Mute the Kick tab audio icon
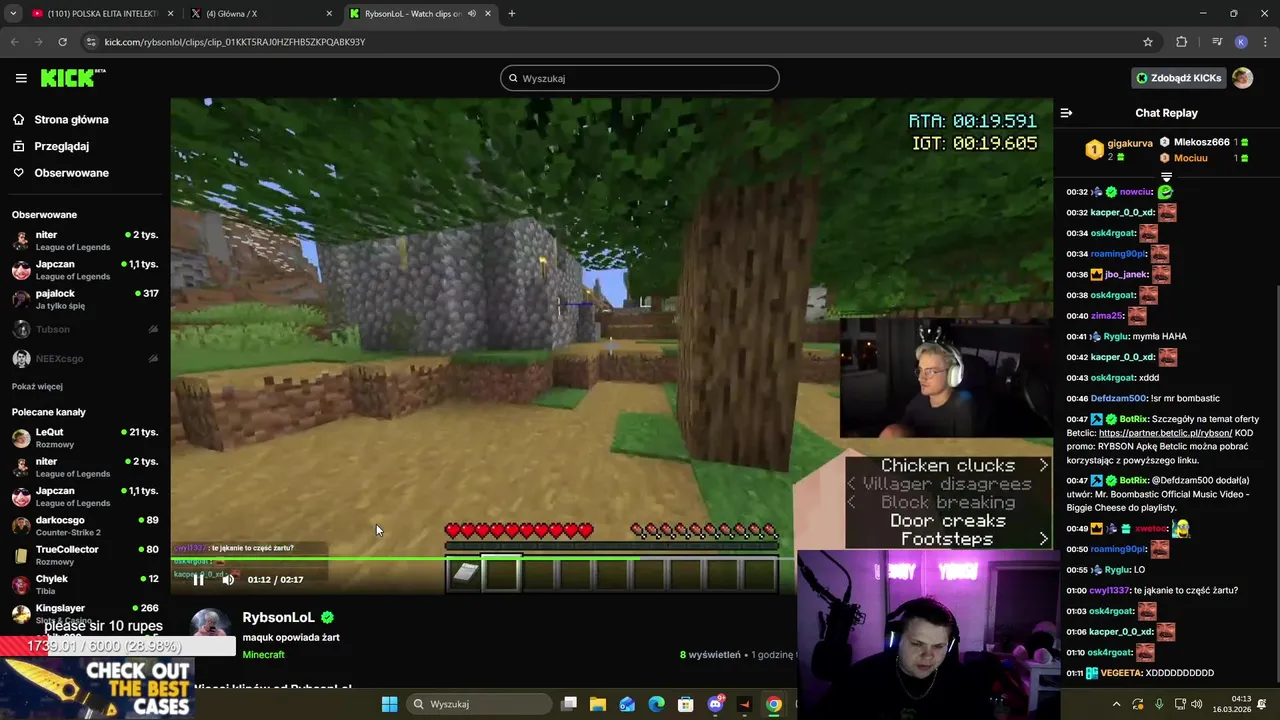Screen dimensions: 1280x720 pyautogui.click(x=471, y=14)
